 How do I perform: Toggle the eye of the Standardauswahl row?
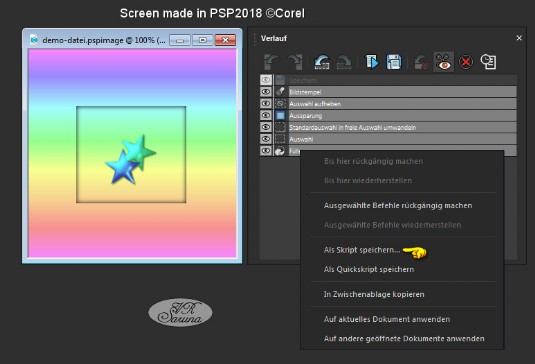pos(266,127)
